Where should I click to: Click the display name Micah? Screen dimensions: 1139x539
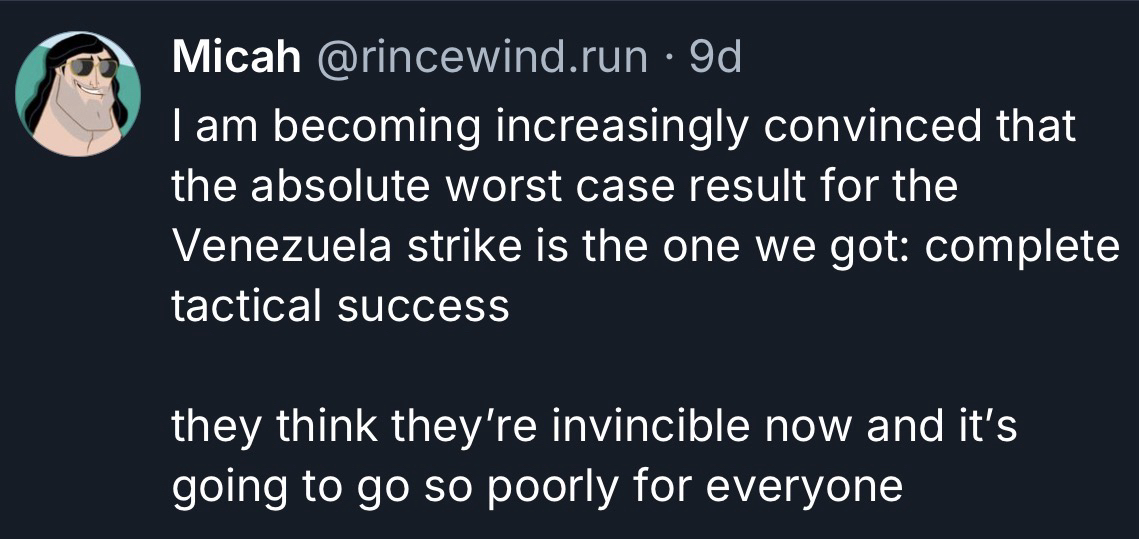coord(237,59)
